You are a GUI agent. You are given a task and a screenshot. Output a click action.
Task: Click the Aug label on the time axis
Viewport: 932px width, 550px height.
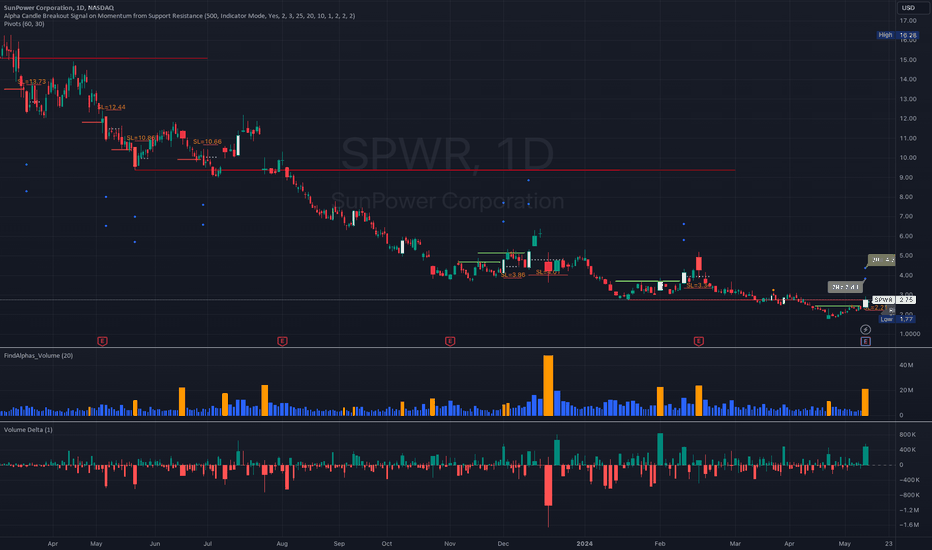tap(282, 543)
